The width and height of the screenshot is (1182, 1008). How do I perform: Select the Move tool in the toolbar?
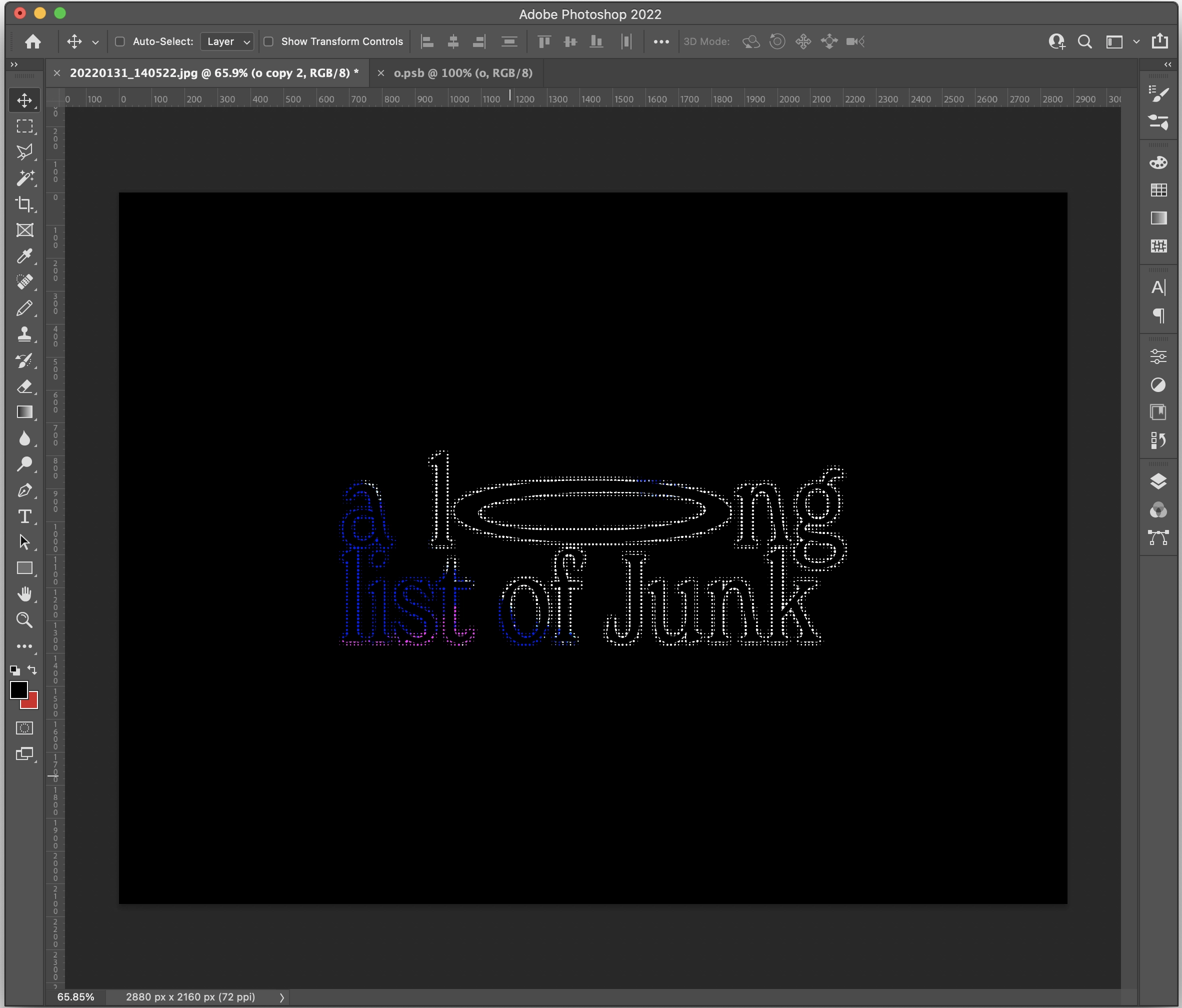coord(24,100)
